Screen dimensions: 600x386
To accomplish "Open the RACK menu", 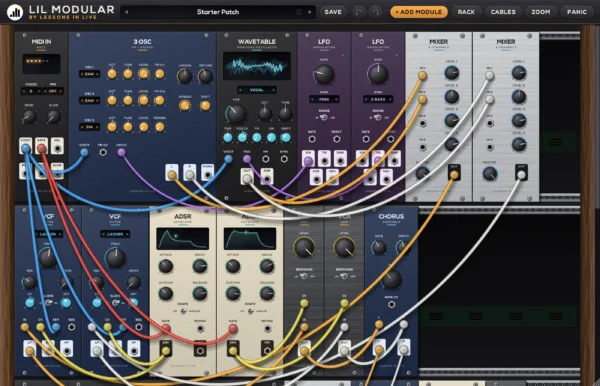I will [x=466, y=12].
